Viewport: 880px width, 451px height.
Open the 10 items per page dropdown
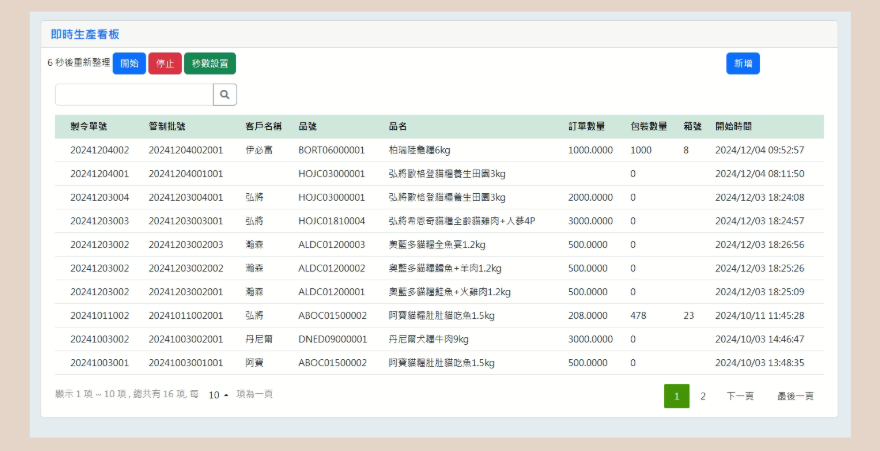pos(218,396)
